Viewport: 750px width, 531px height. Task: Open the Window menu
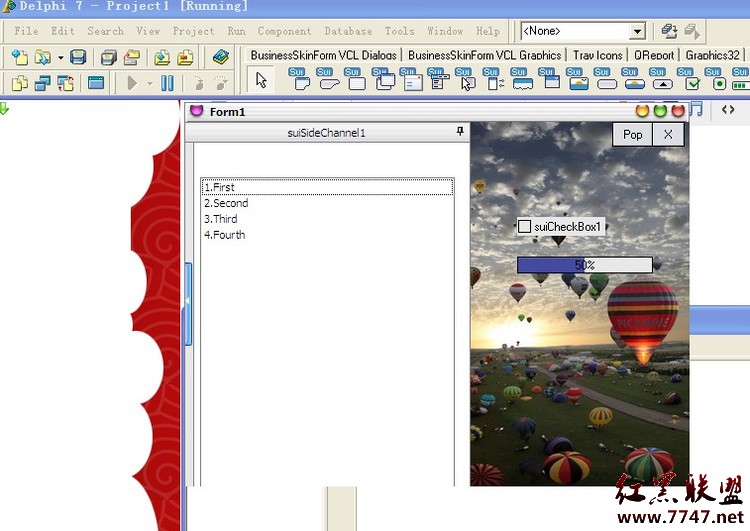pyautogui.click(x=445, y=31)
